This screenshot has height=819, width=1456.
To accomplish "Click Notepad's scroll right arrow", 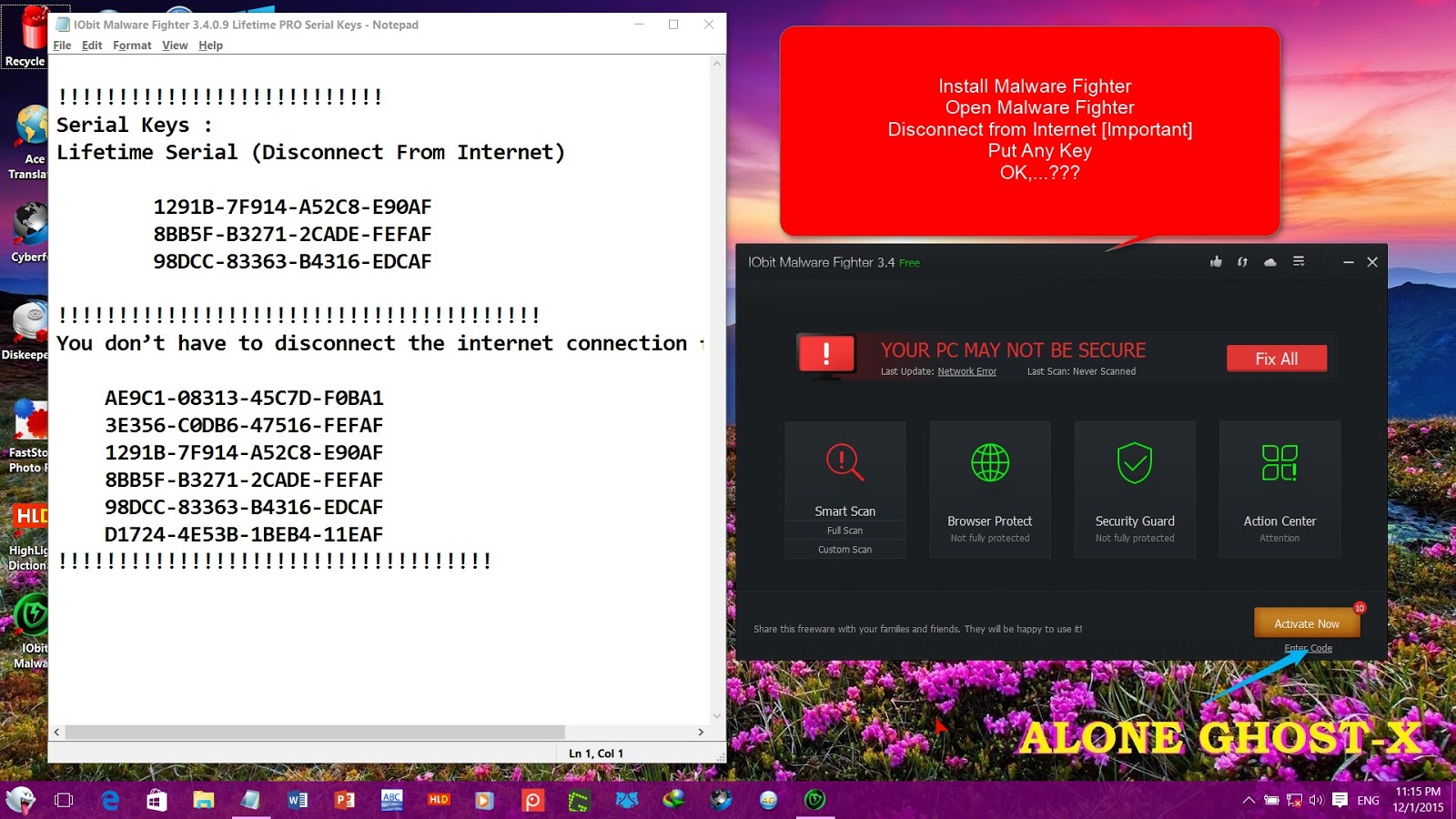I will click(x=701, y=732).
